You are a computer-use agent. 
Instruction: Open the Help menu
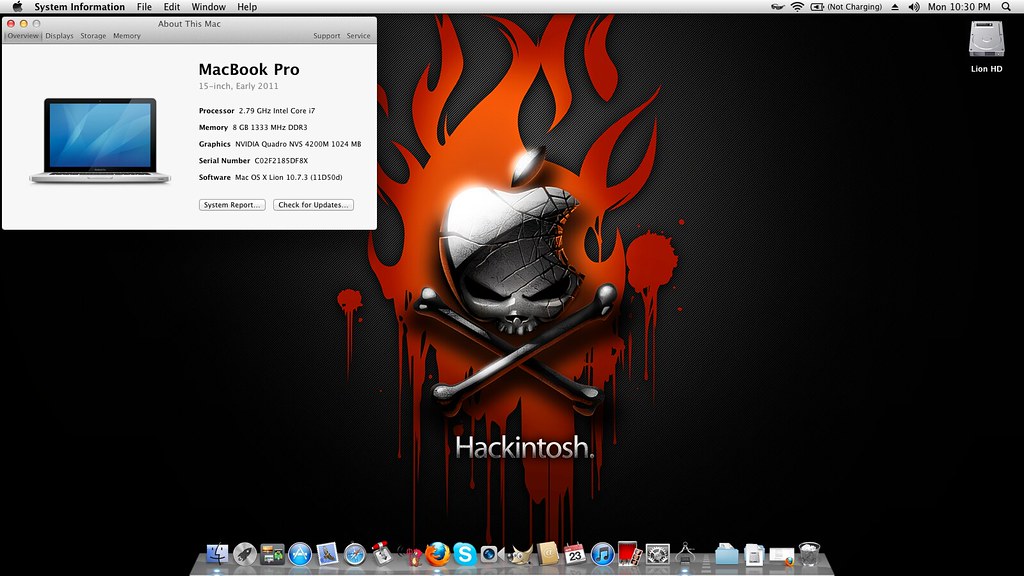tap(247, 7)
